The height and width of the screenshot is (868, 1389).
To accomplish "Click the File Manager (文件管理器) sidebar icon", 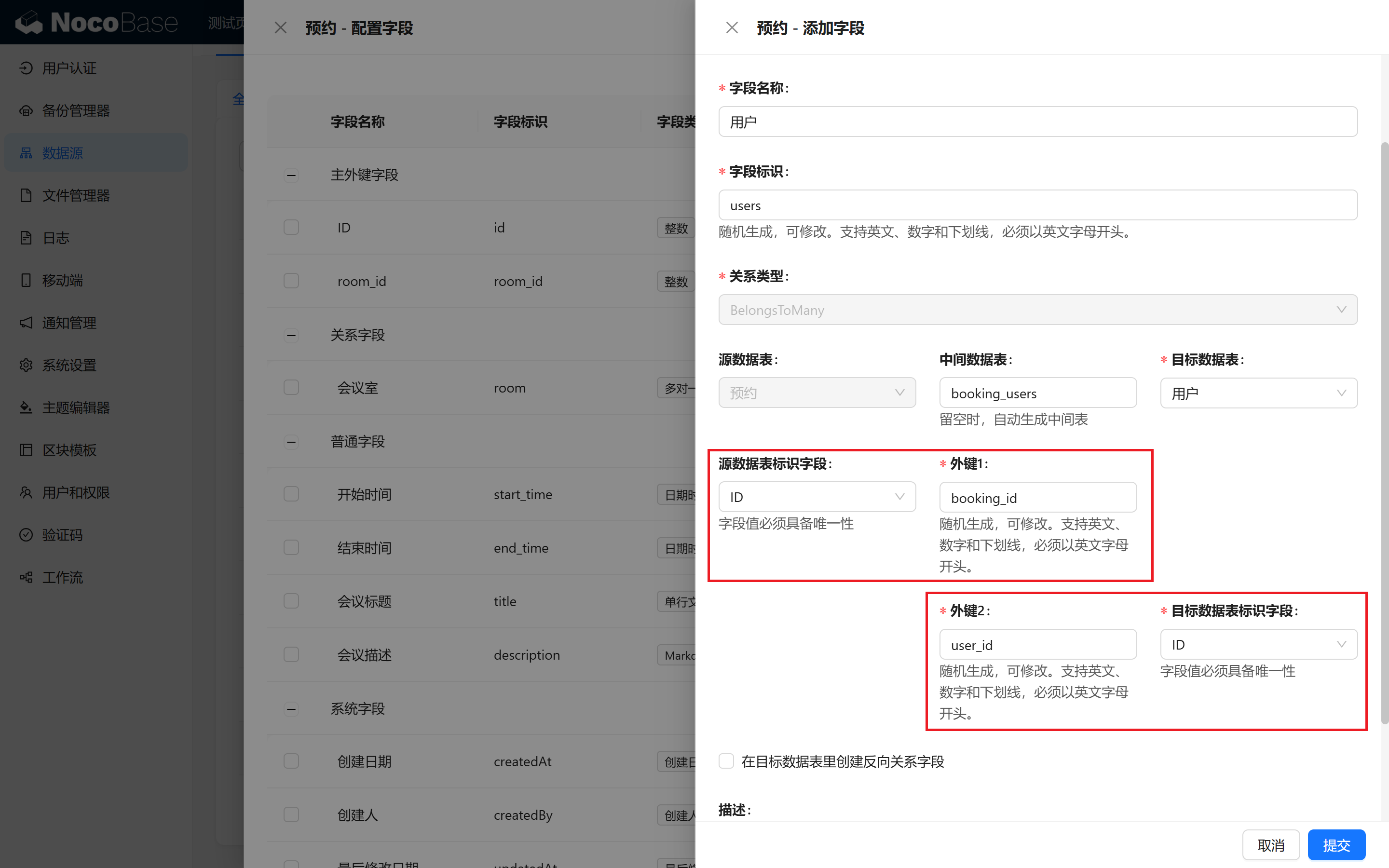I will pyautogui.click(x=26, y=195).
